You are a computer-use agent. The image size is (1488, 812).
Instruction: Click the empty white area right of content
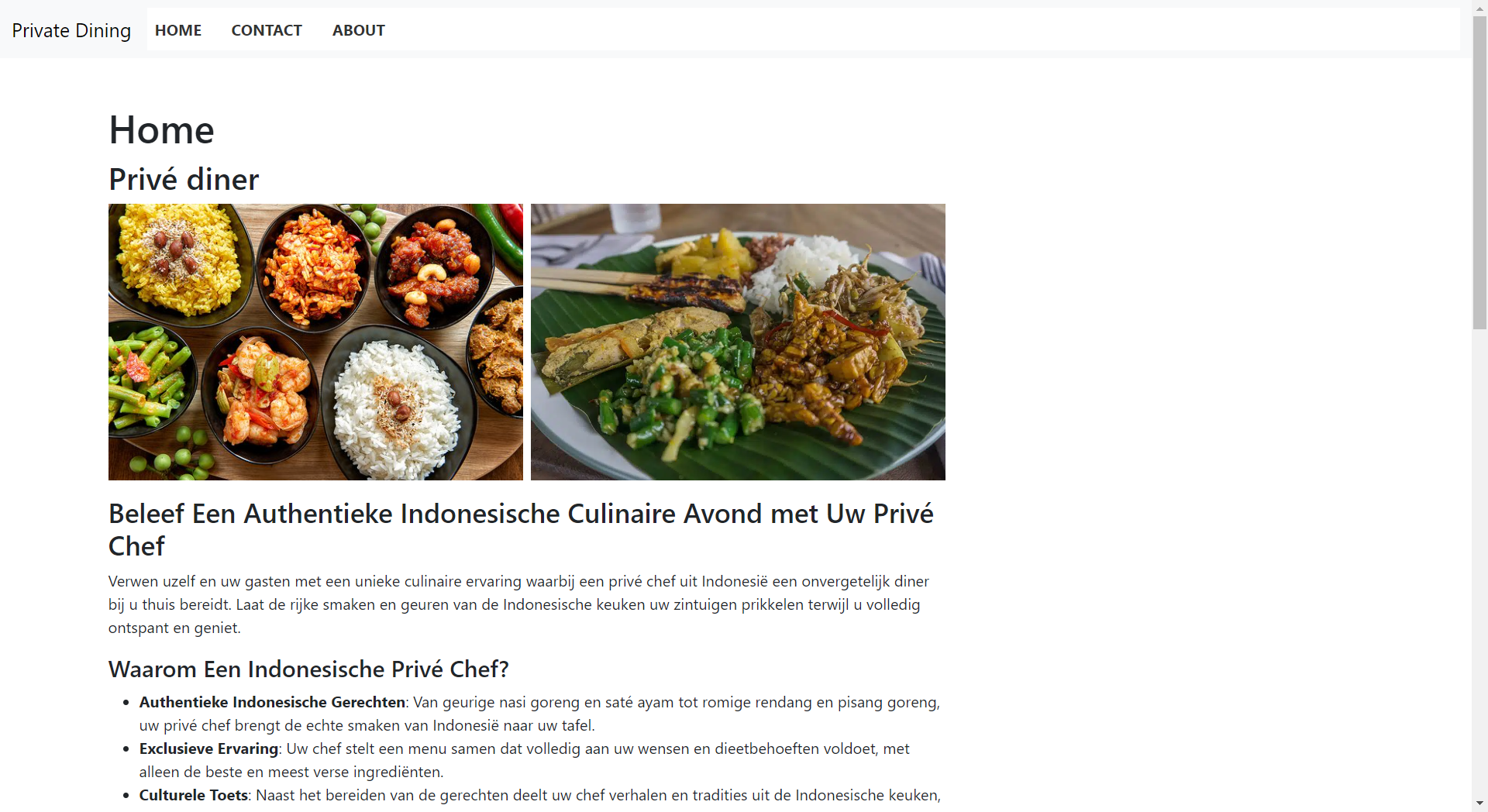pos(1209,434)
